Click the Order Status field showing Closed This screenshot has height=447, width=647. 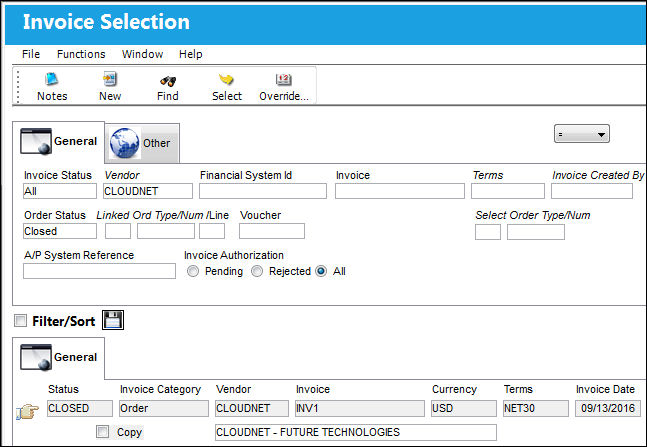point(60,231)
